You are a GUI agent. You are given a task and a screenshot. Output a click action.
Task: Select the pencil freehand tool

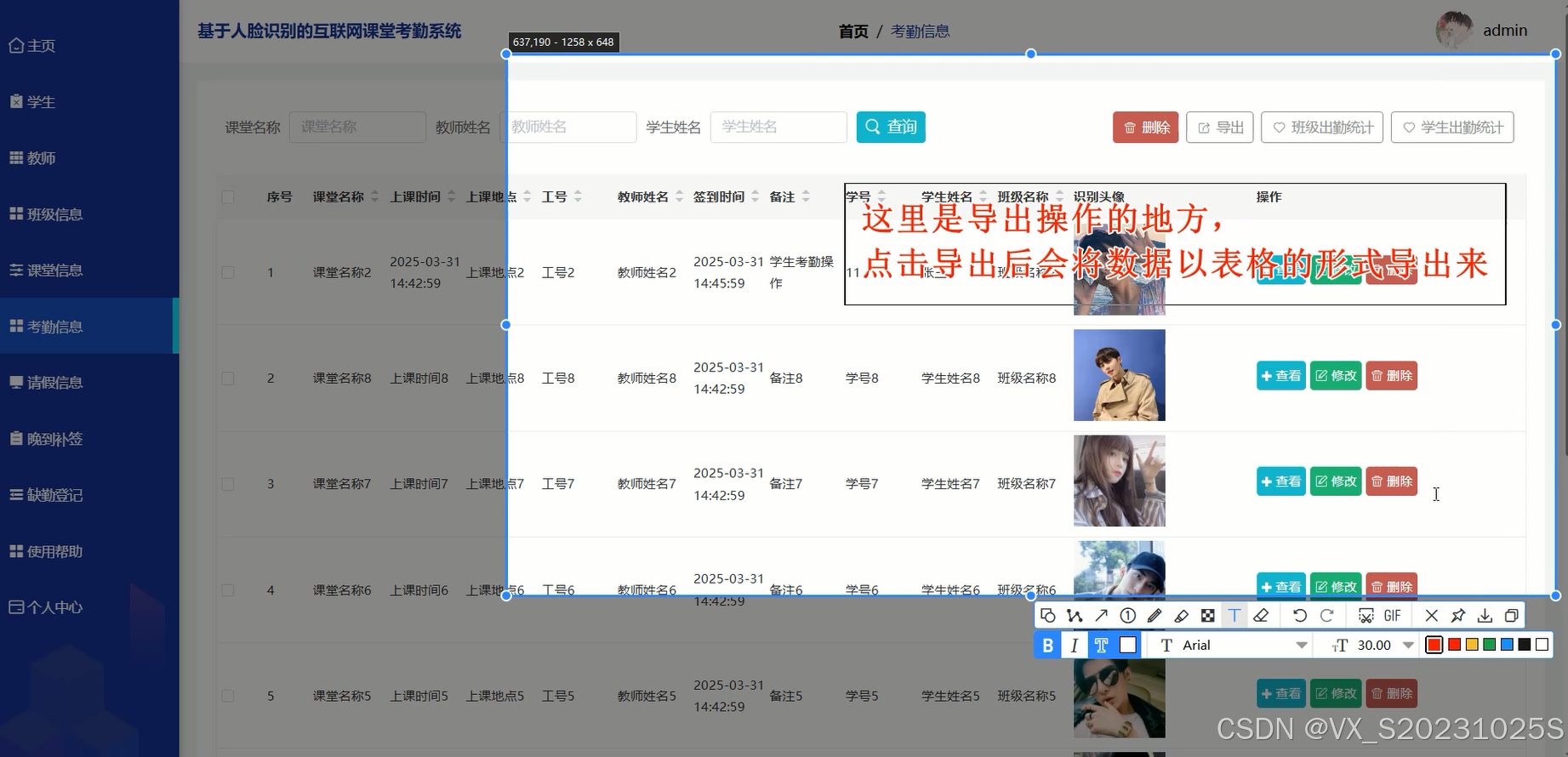tap(1155, 616)
